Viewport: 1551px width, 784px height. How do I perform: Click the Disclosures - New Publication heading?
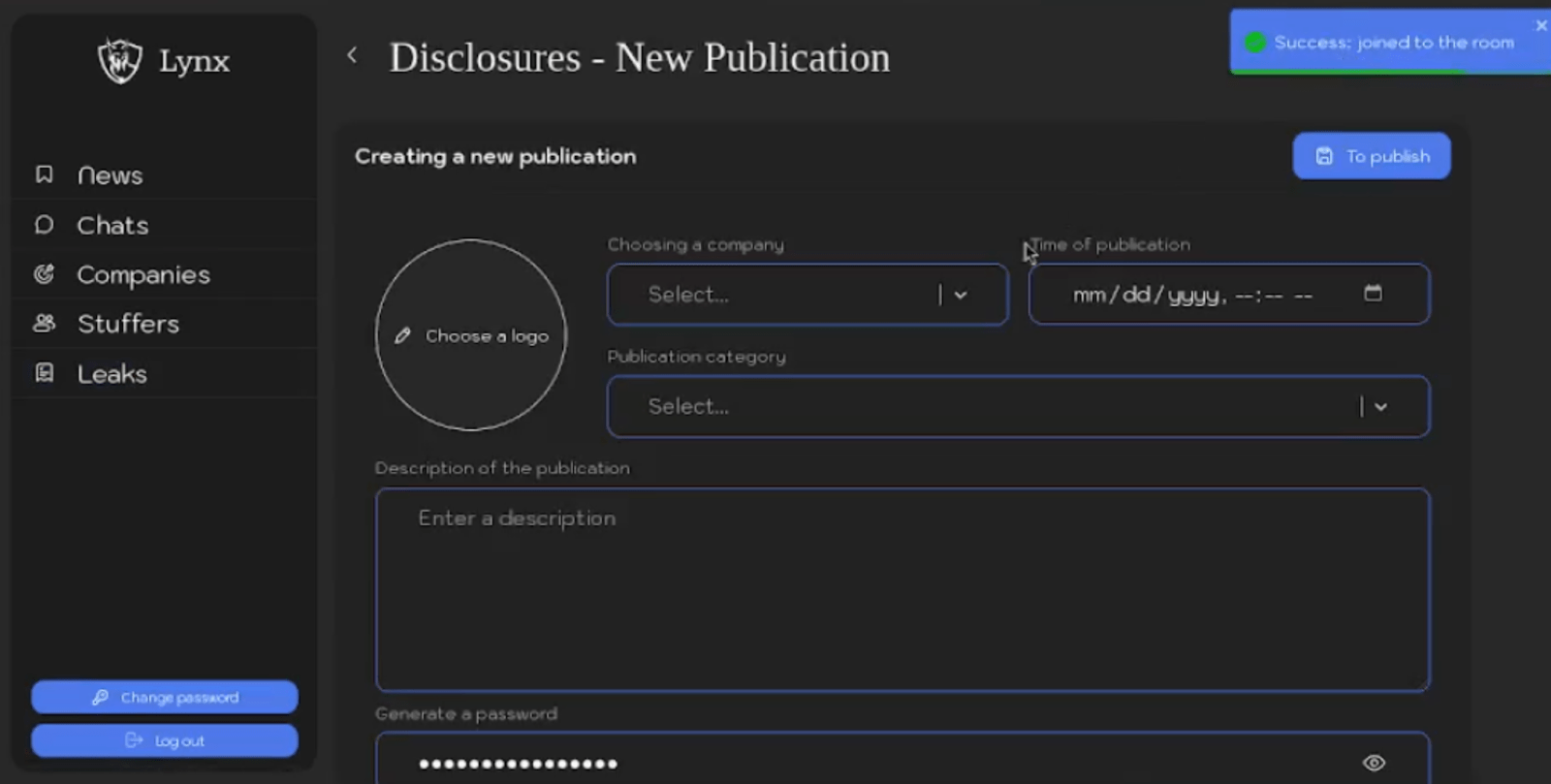[x=640, y=57]
